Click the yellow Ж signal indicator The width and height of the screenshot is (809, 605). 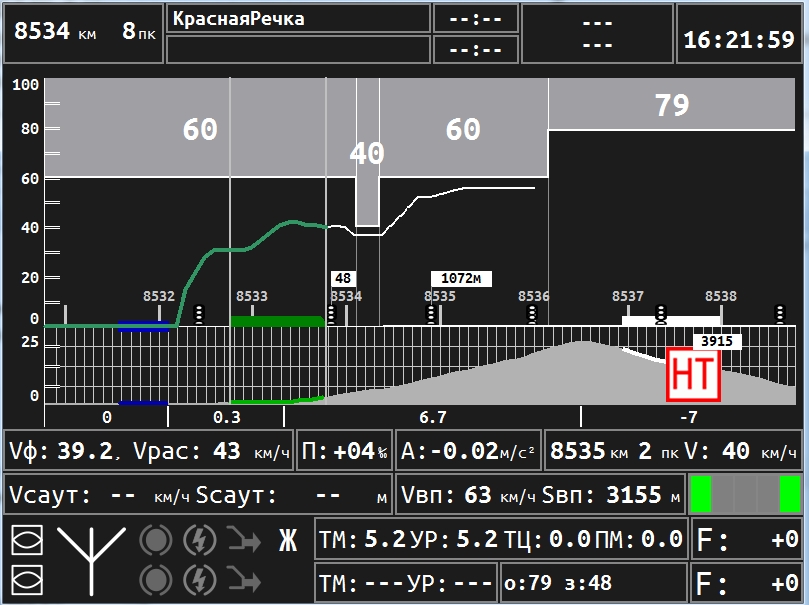[x=288, y=541]
